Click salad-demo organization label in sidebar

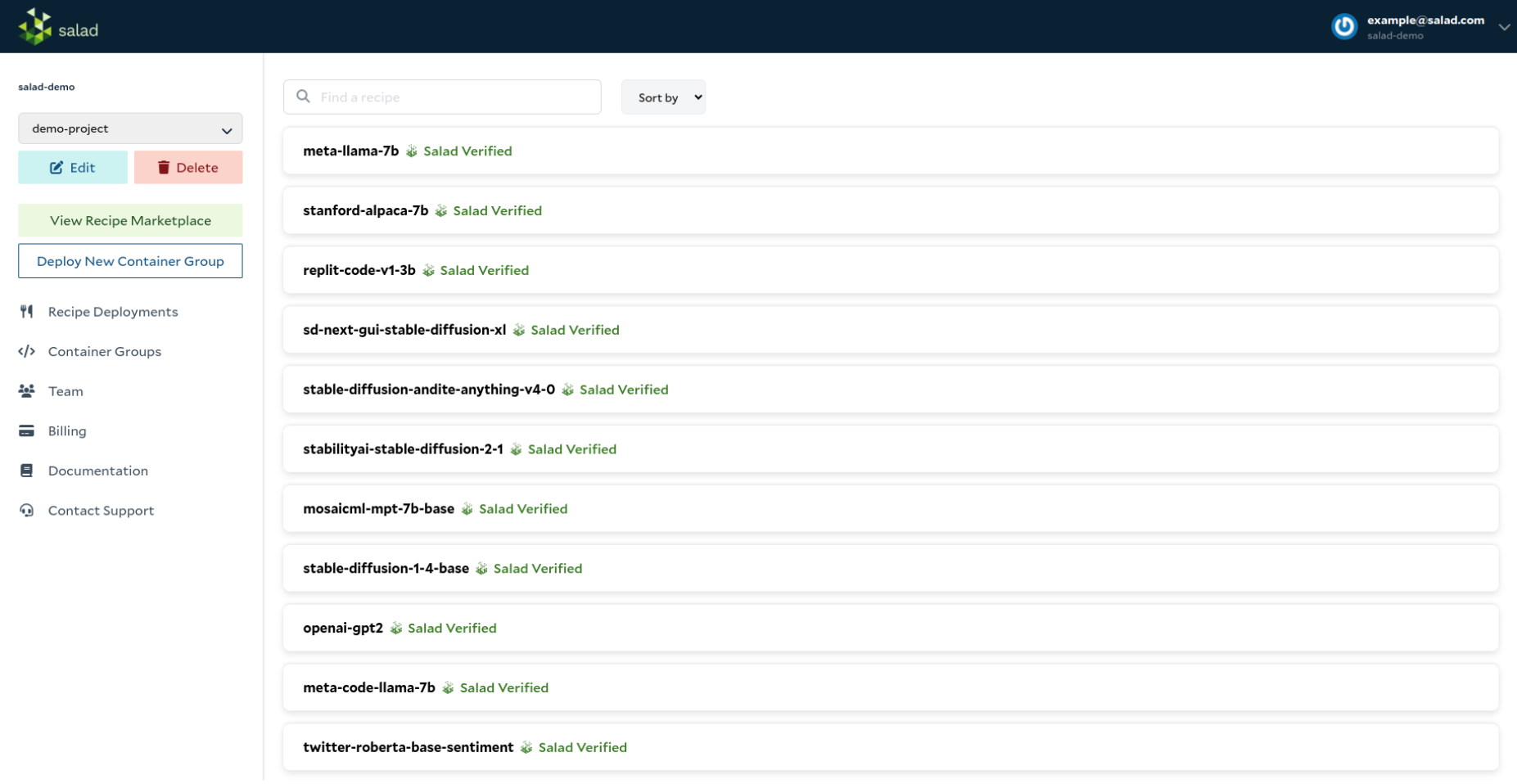[x=47, y=87]
